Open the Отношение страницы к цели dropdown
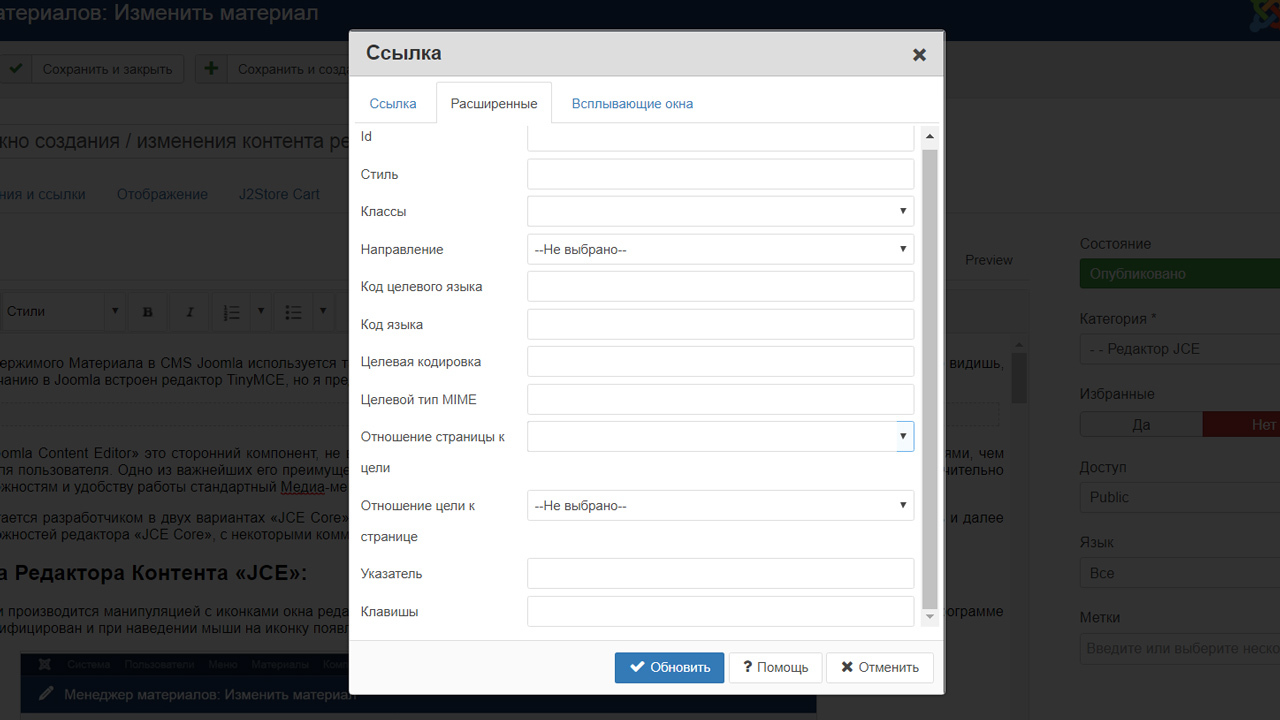 pos(721,436)
